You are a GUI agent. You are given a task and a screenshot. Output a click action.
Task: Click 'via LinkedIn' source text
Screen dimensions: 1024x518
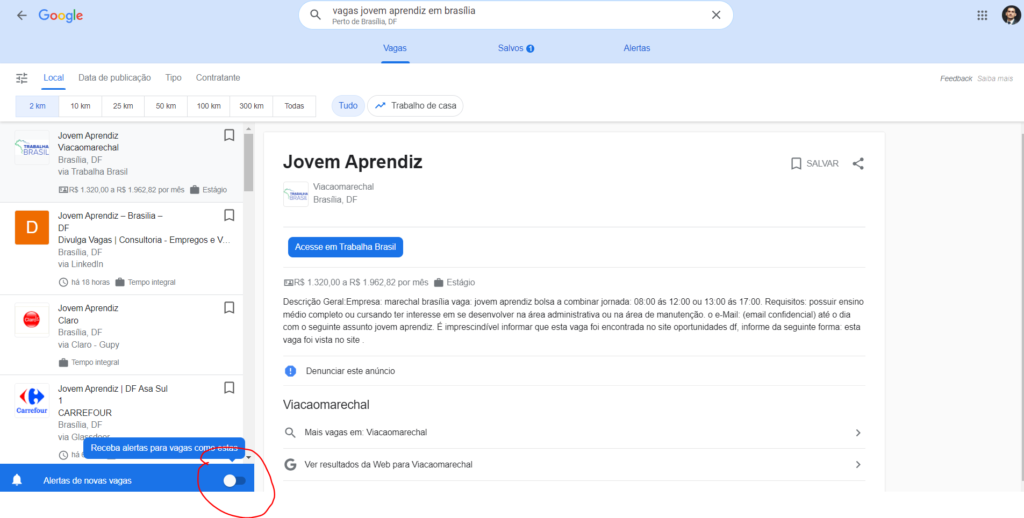81,264
